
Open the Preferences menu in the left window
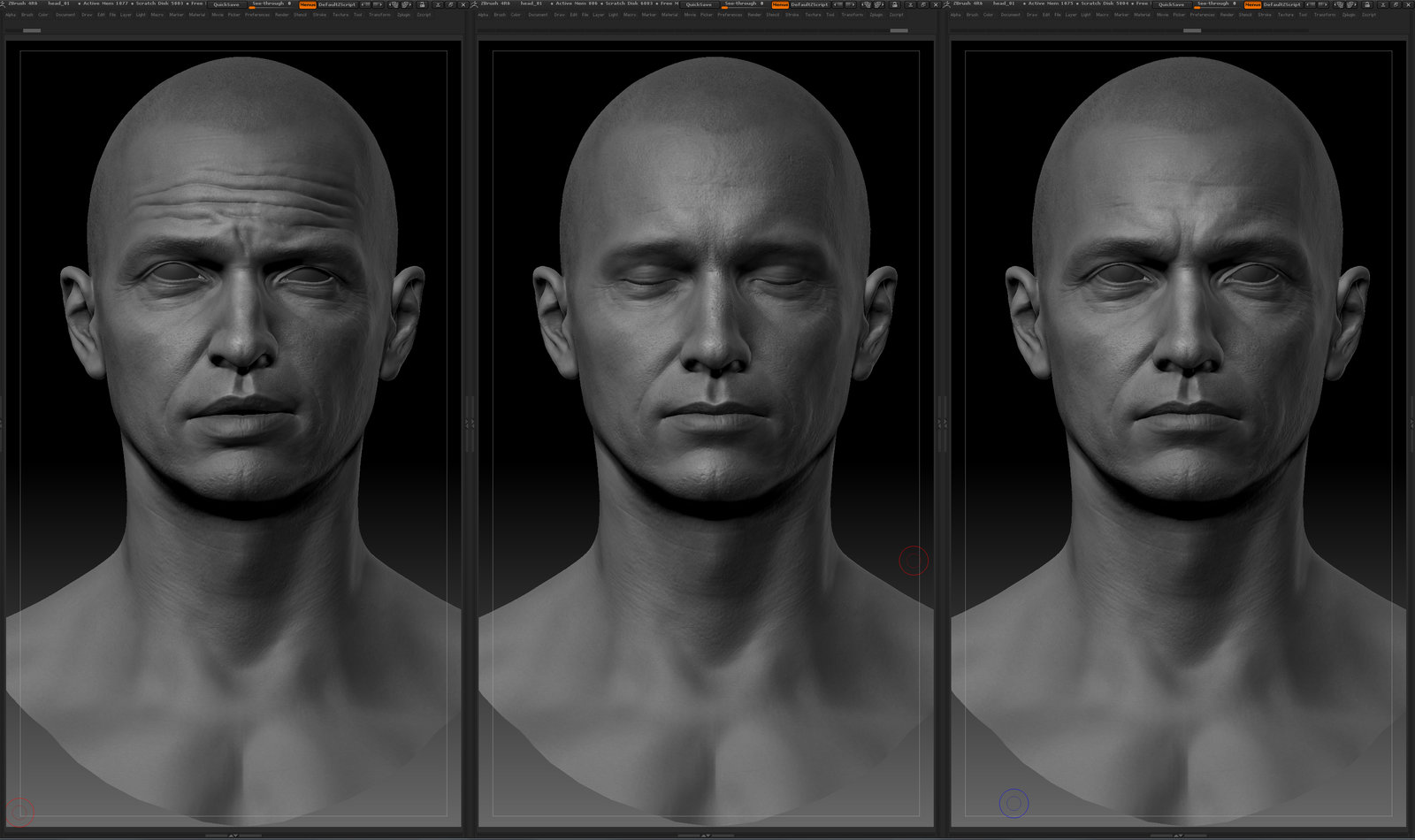click(257, 15)
